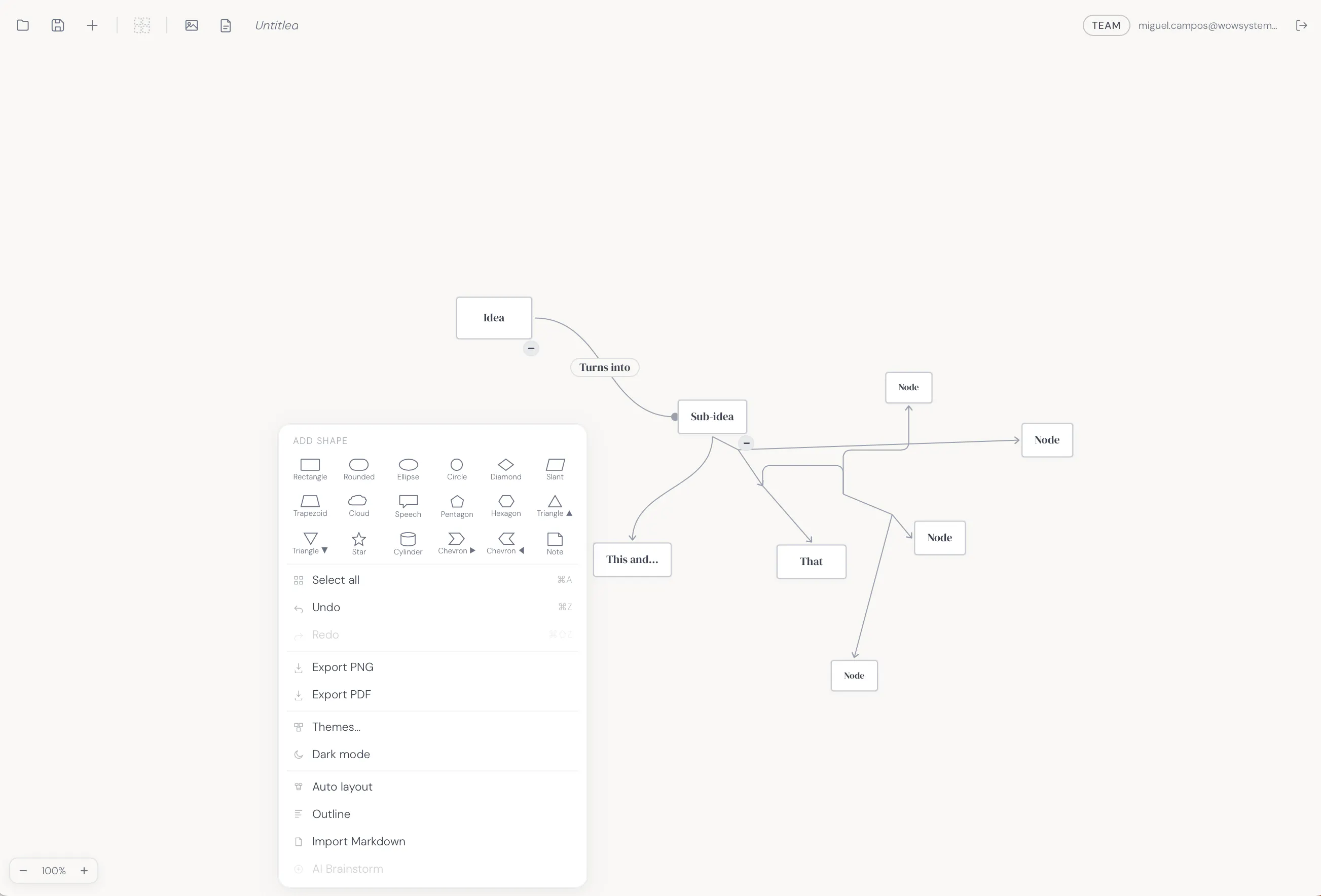Add a downward Triangle shape
The height and width of the screenshot is (896, 1321).
click(310, 544)
